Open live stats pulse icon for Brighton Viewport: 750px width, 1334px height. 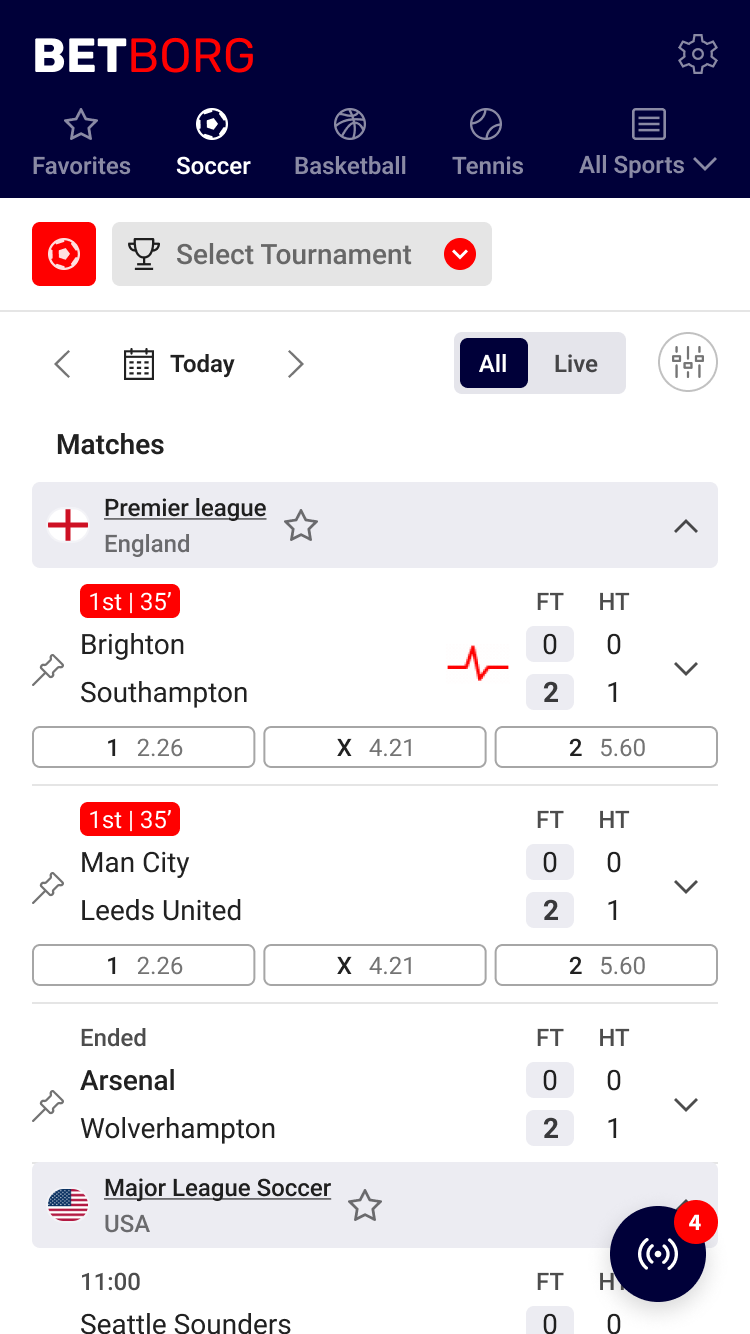[x=478, y=664]
